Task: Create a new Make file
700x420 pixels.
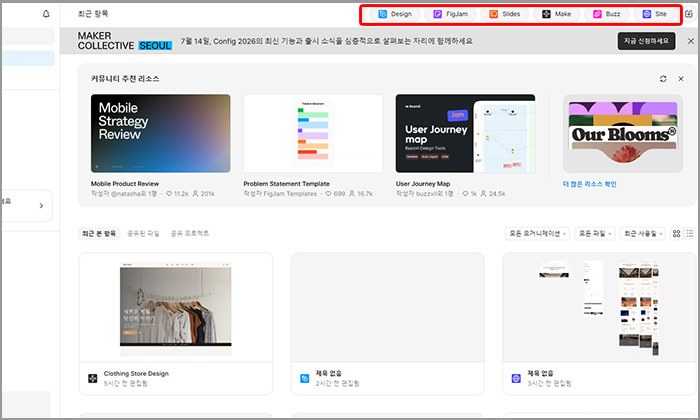Action: click(x=556, y=14)
